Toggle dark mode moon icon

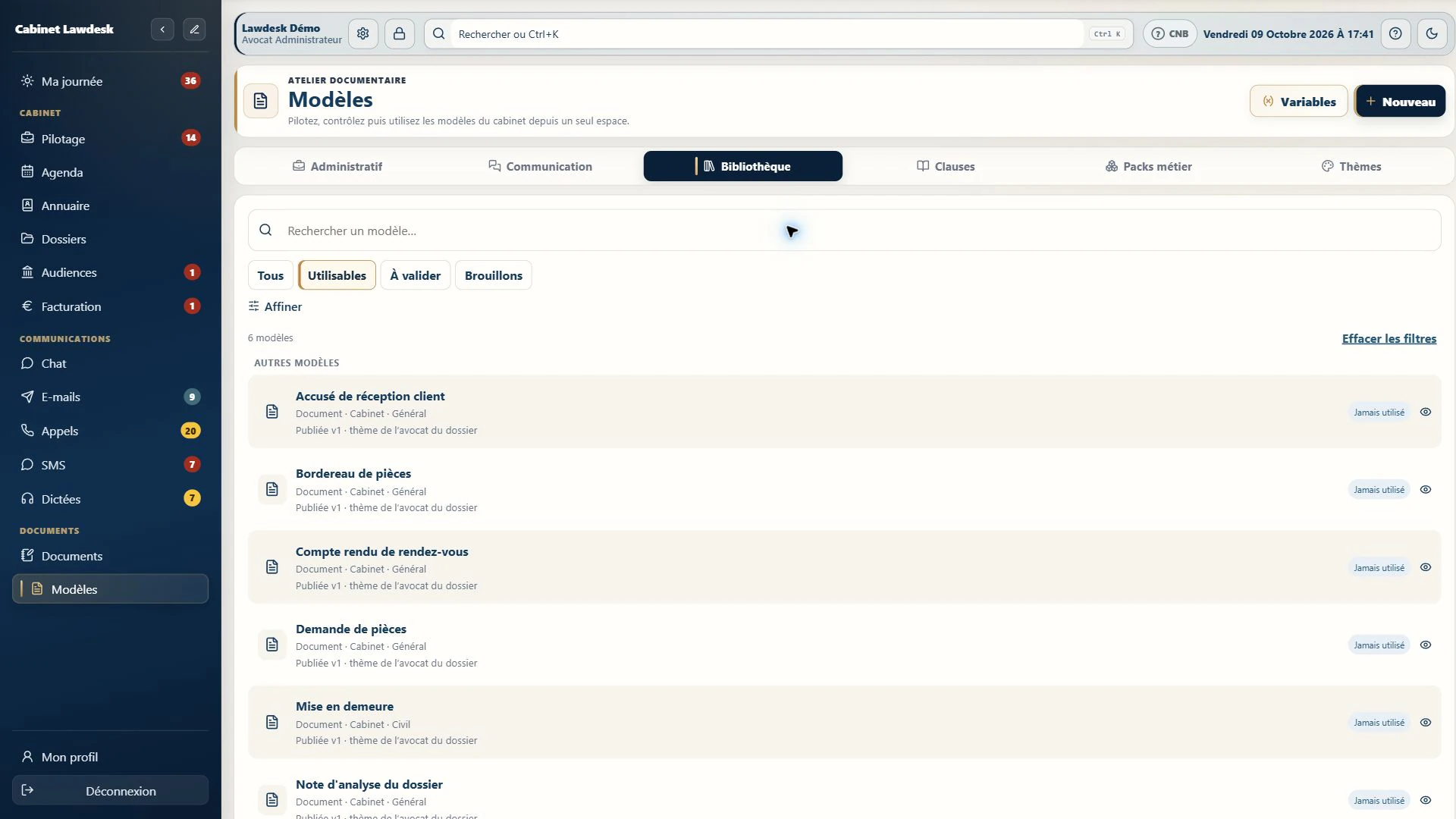(1432, 34)
